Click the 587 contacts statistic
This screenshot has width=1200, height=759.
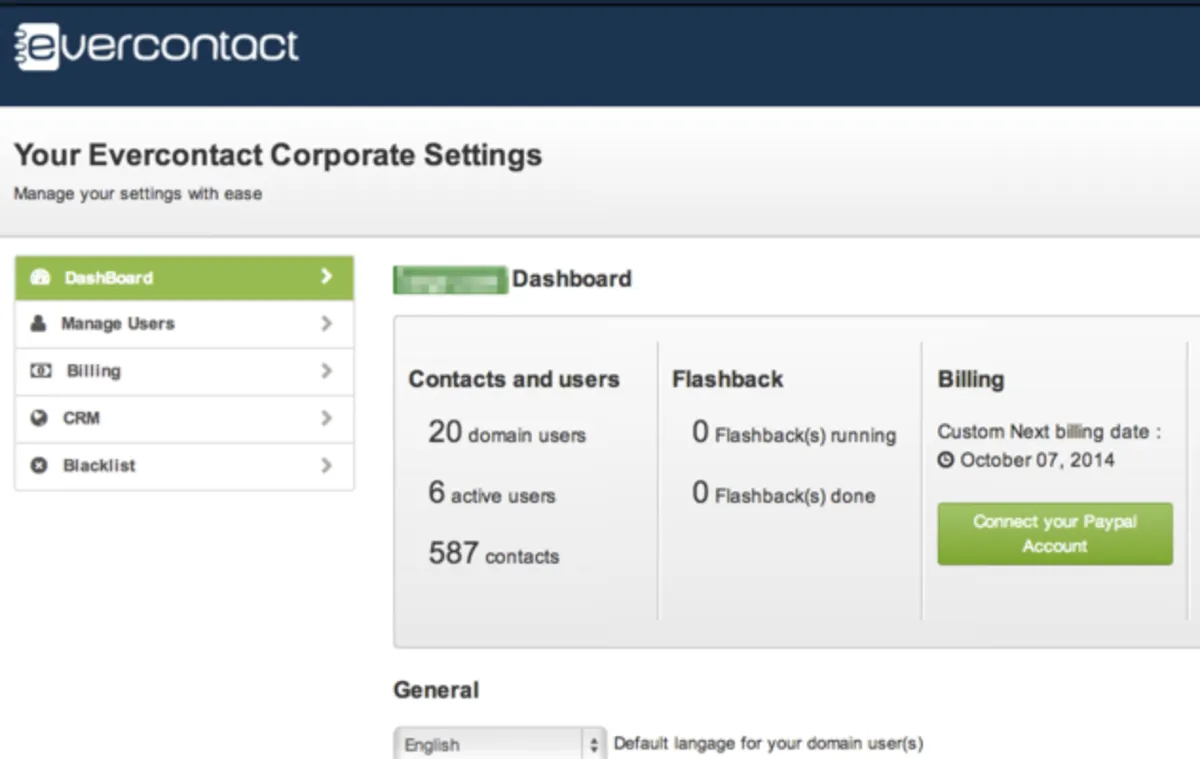pyautogui.click(x=493, y=554)
